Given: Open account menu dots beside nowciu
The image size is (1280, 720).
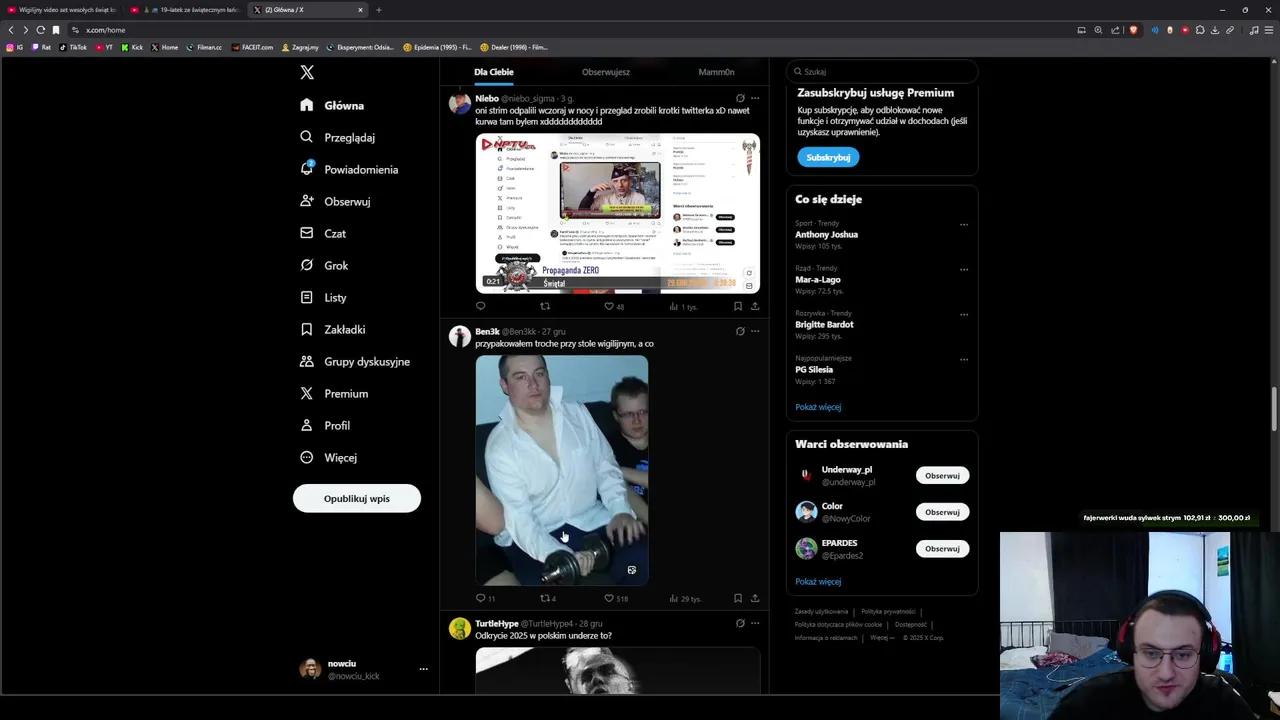Looking at the screenshot, I should click(x=423, y=669).
